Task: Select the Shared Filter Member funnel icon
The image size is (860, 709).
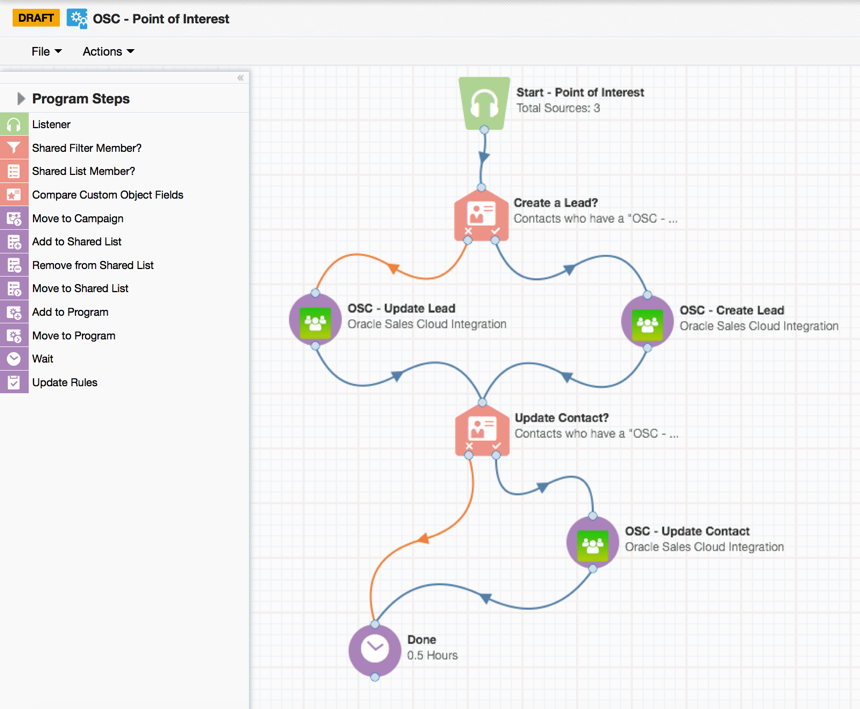Action: click(x=14, y=148)
